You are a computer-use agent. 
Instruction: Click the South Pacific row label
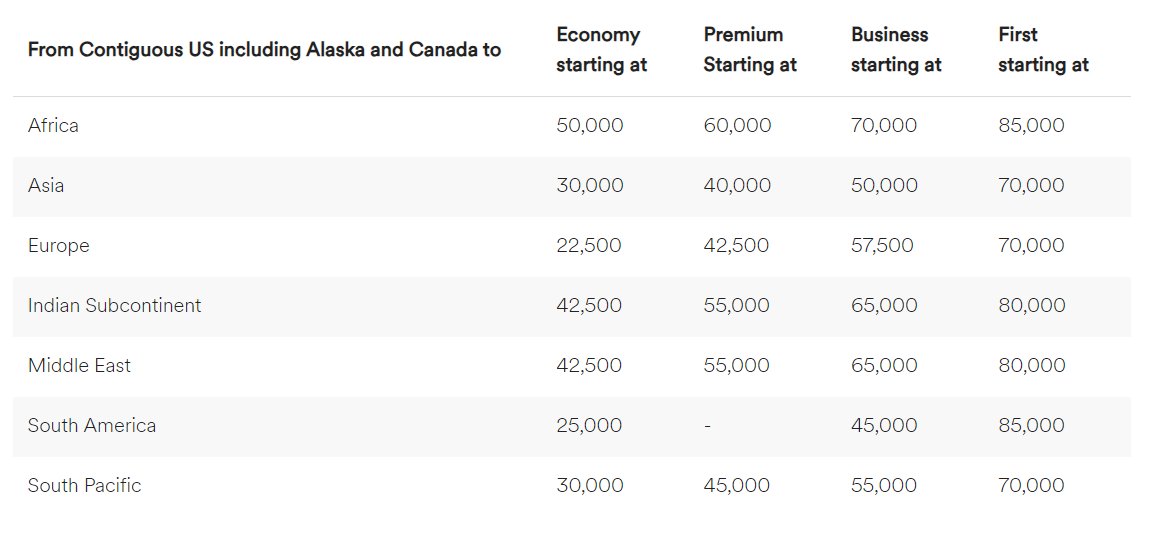coord(84,485)
